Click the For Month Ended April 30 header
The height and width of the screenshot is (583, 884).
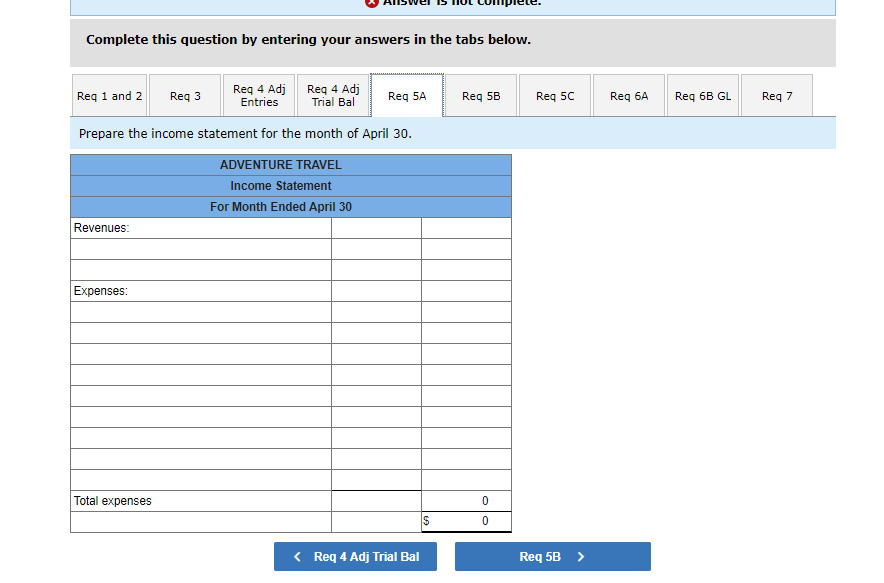(291, 207)
